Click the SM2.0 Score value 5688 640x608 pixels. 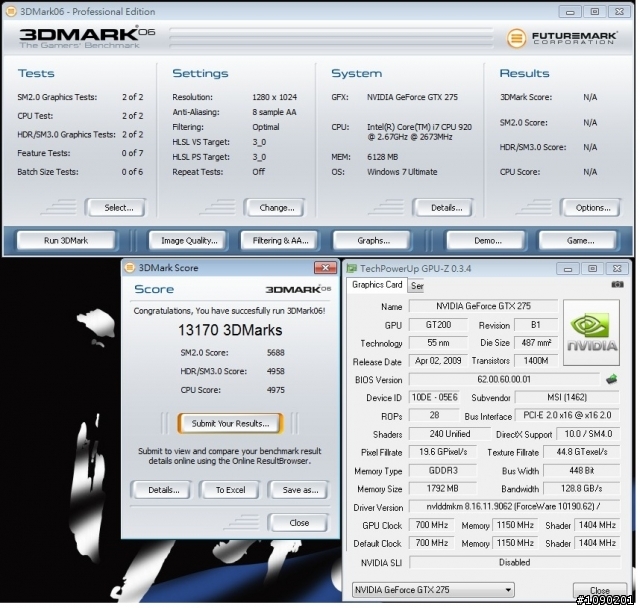click(x=276, y=353)
